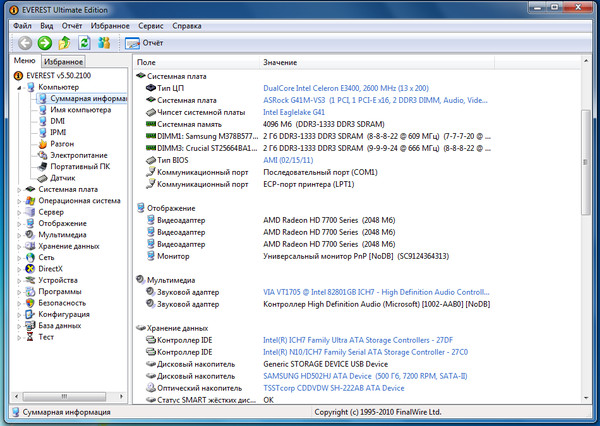Expand the Операционная система tree node
Screen dimensions: 600x426
[19, 201]
